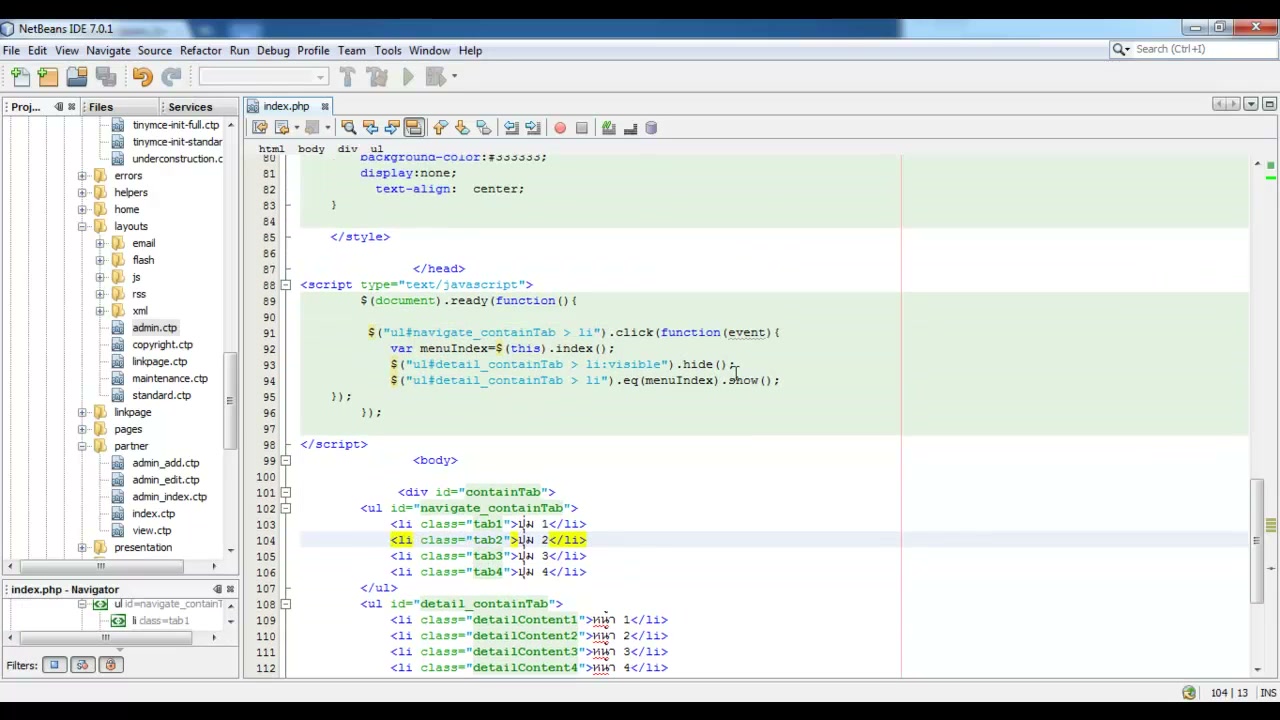Select admin_edit.ctp in the file tree
The width and height of the screenshot is (1280, 720).
[165, 480]
